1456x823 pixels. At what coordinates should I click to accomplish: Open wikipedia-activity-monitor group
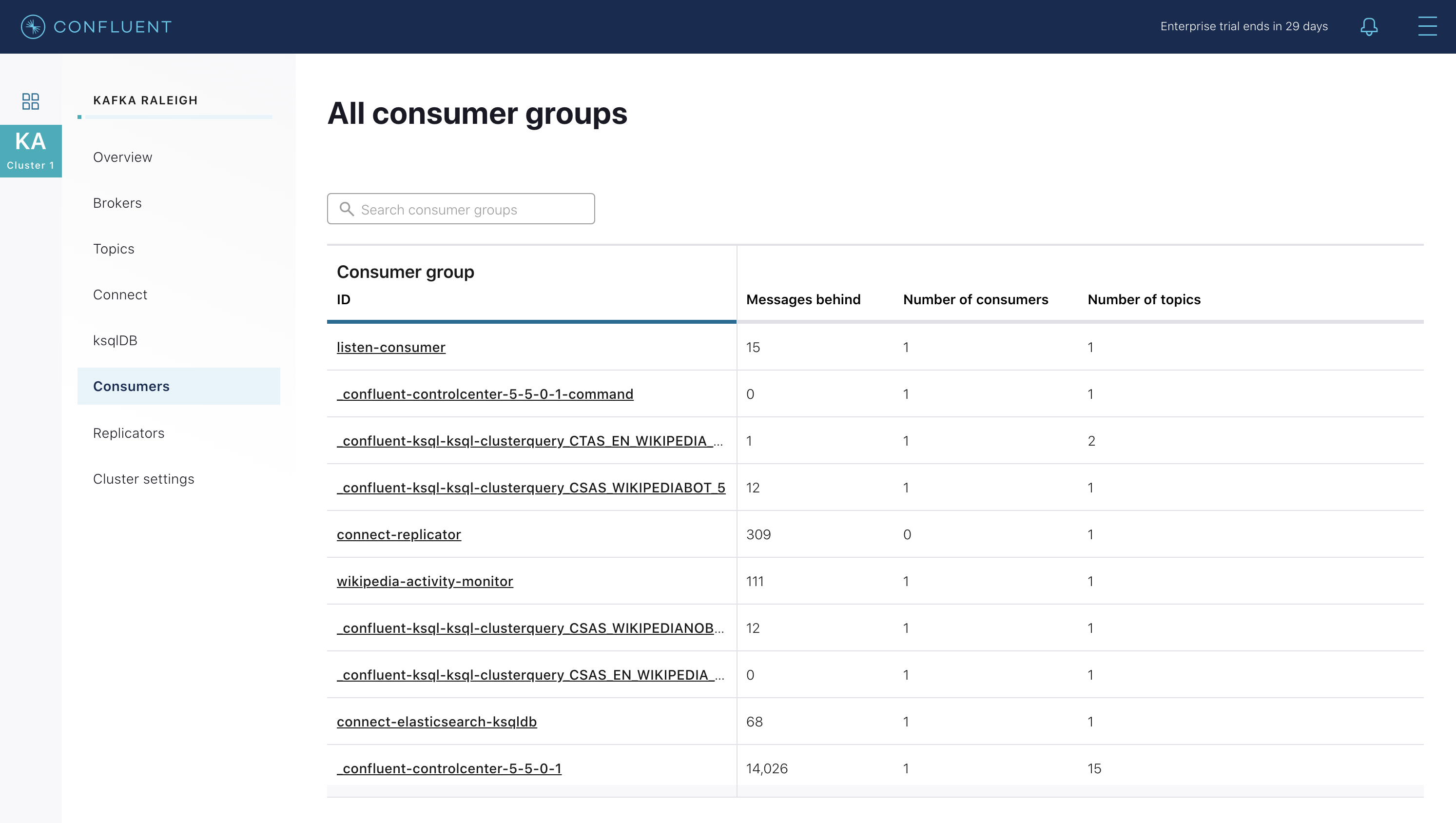click(x=425, y=581)
